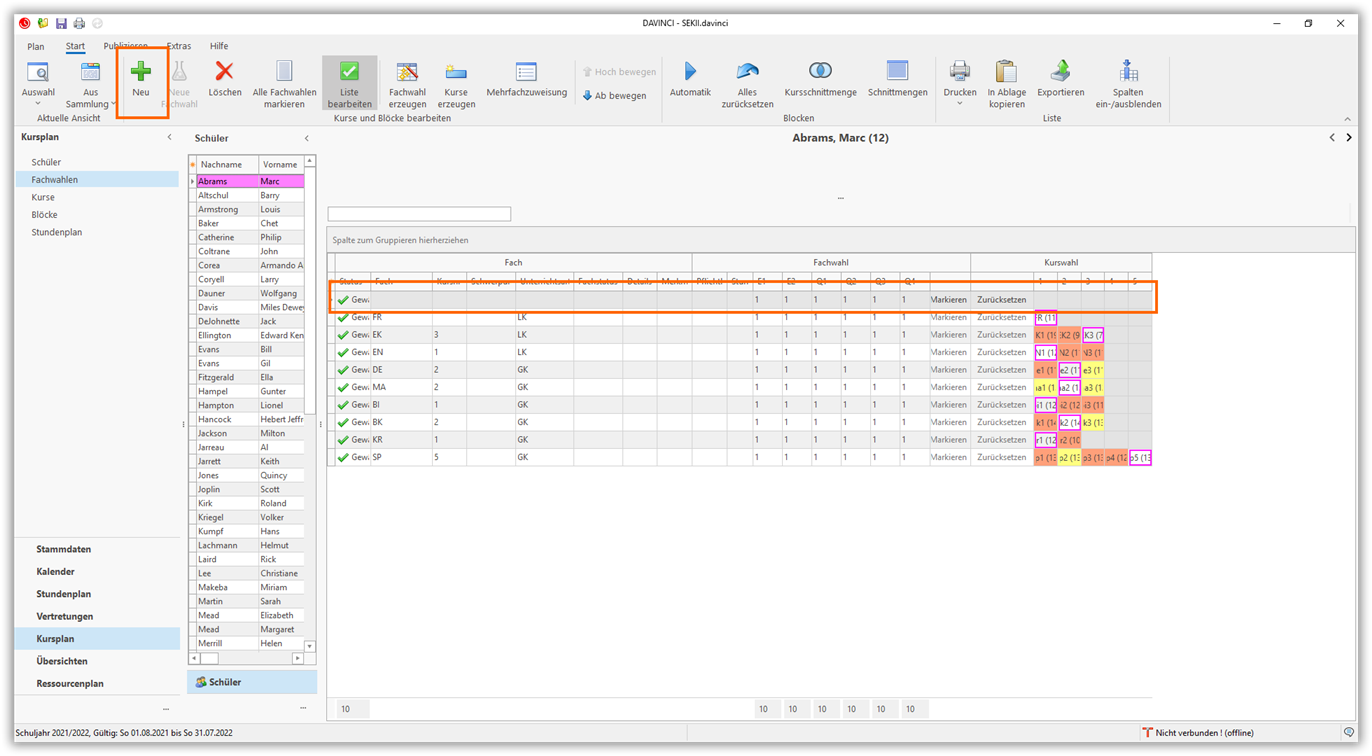This screenshot has width=1372, height=756.
Task: Click Markieren in the EK row
Action: pyautogui.click(x=948, y=335)
